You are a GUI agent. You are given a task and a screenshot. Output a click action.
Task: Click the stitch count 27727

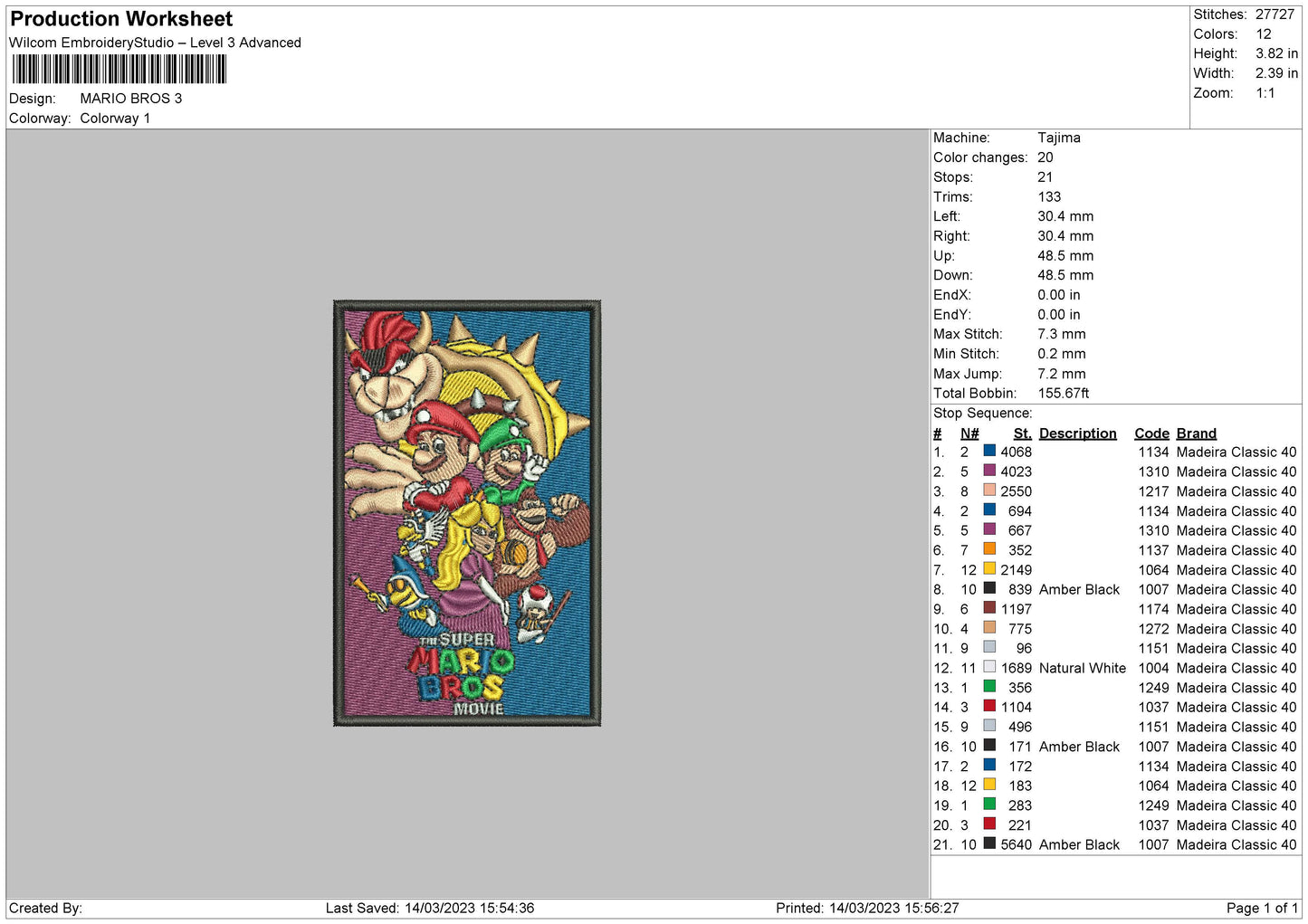pyautogui.click(x=1275, y=14)
